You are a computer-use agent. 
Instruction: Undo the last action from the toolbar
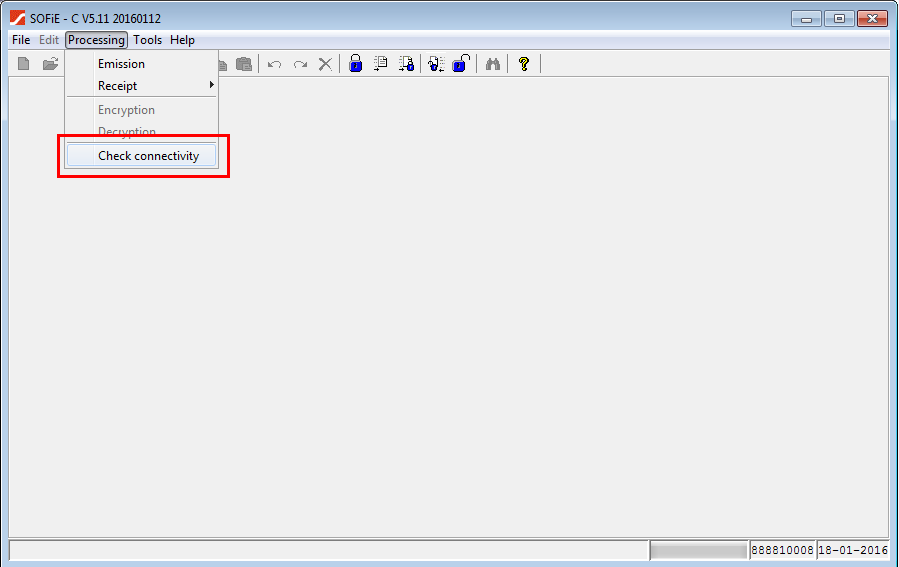point(274,64)
